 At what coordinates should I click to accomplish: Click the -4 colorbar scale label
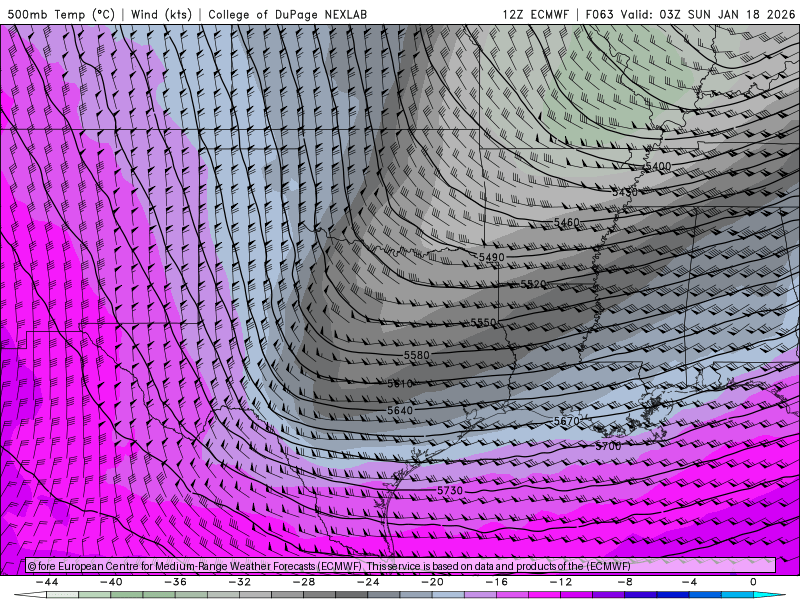pyautogui.click(x=690, y=582)
